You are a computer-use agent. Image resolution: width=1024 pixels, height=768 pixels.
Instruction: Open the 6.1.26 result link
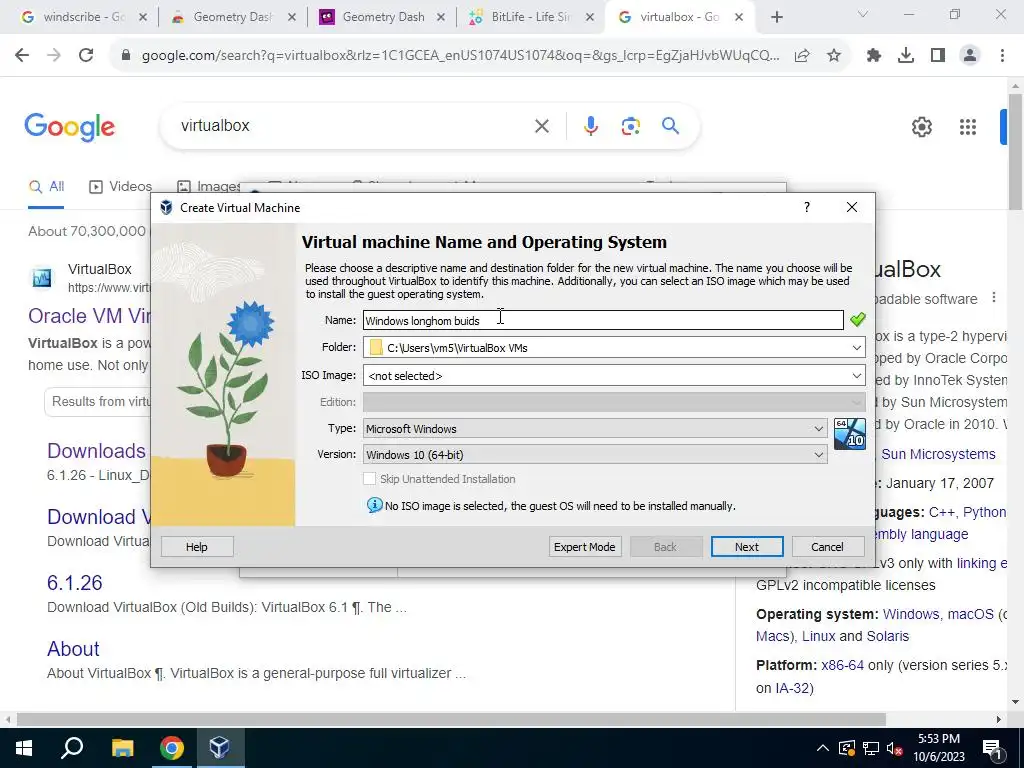point(74,583)
